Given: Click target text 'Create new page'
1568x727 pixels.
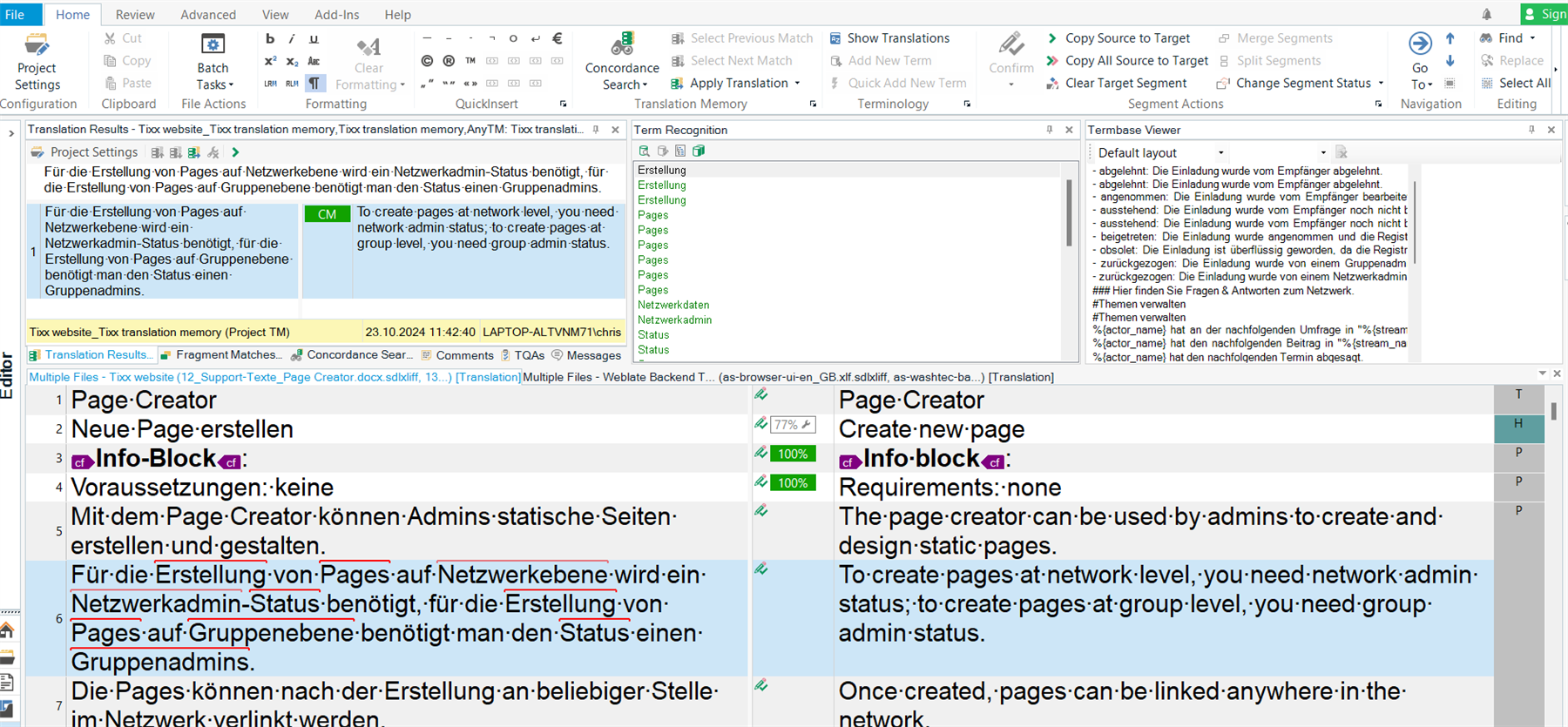Looking at the screenshot, I should click(x=931, y=429).
